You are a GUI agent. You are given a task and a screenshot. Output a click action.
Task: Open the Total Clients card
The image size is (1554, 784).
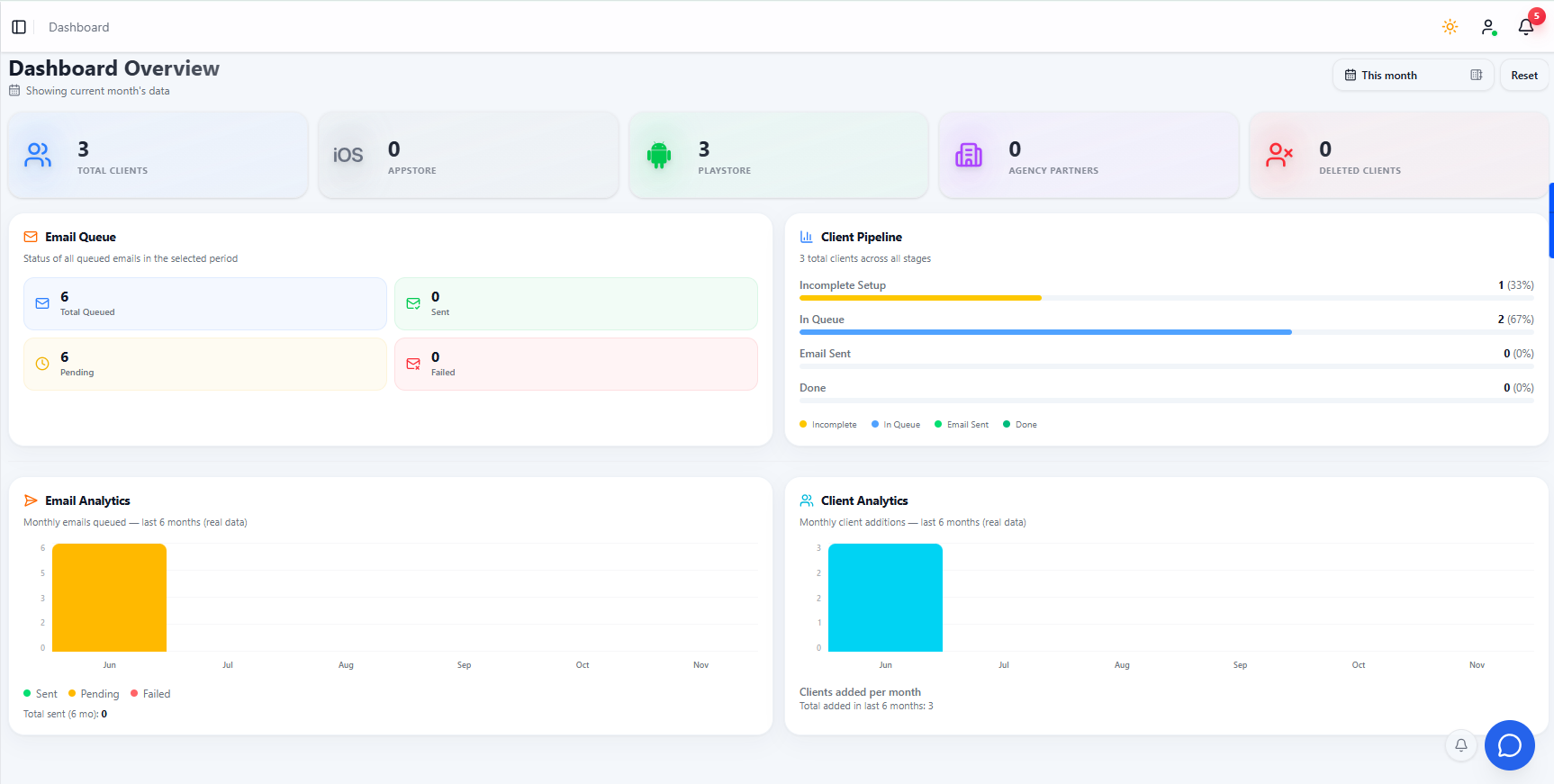click(x=158, y=155)
